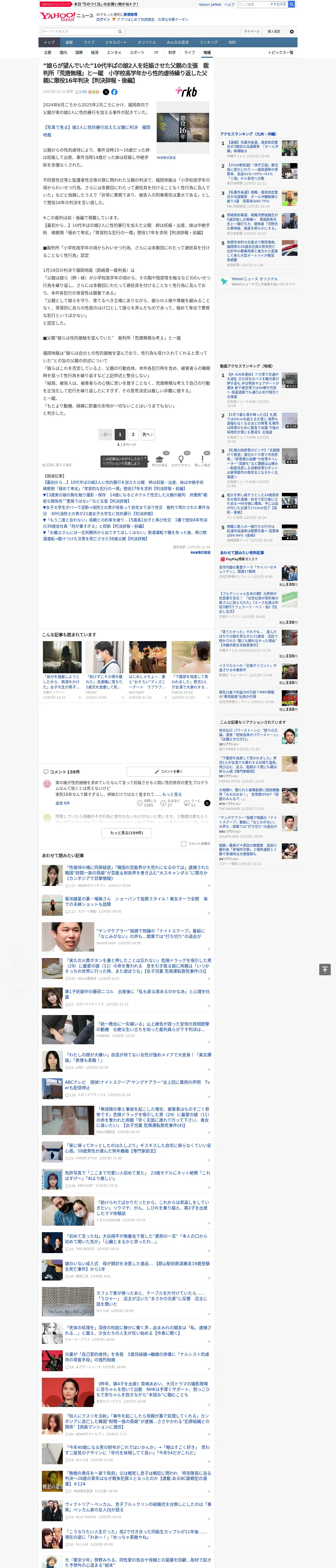Click into the キーワードを入力 search field
Screen dimensions: 336x1568
click(x=79, y=32)
